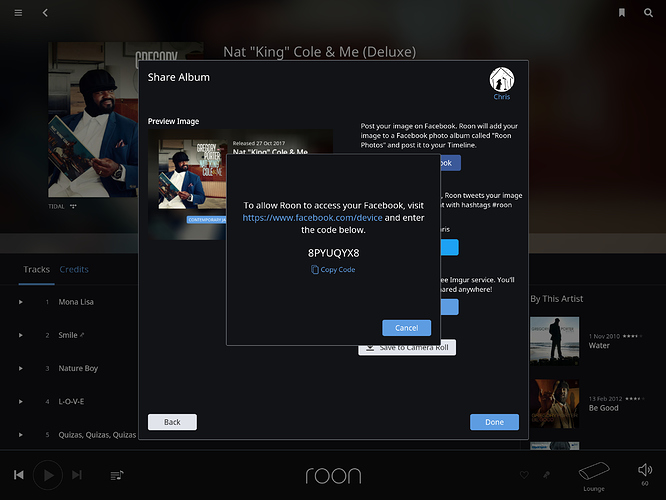The height and width of the screenshot is (500, 666).
Task: Open the Water album thumbnail
Action: coord(554,341)
